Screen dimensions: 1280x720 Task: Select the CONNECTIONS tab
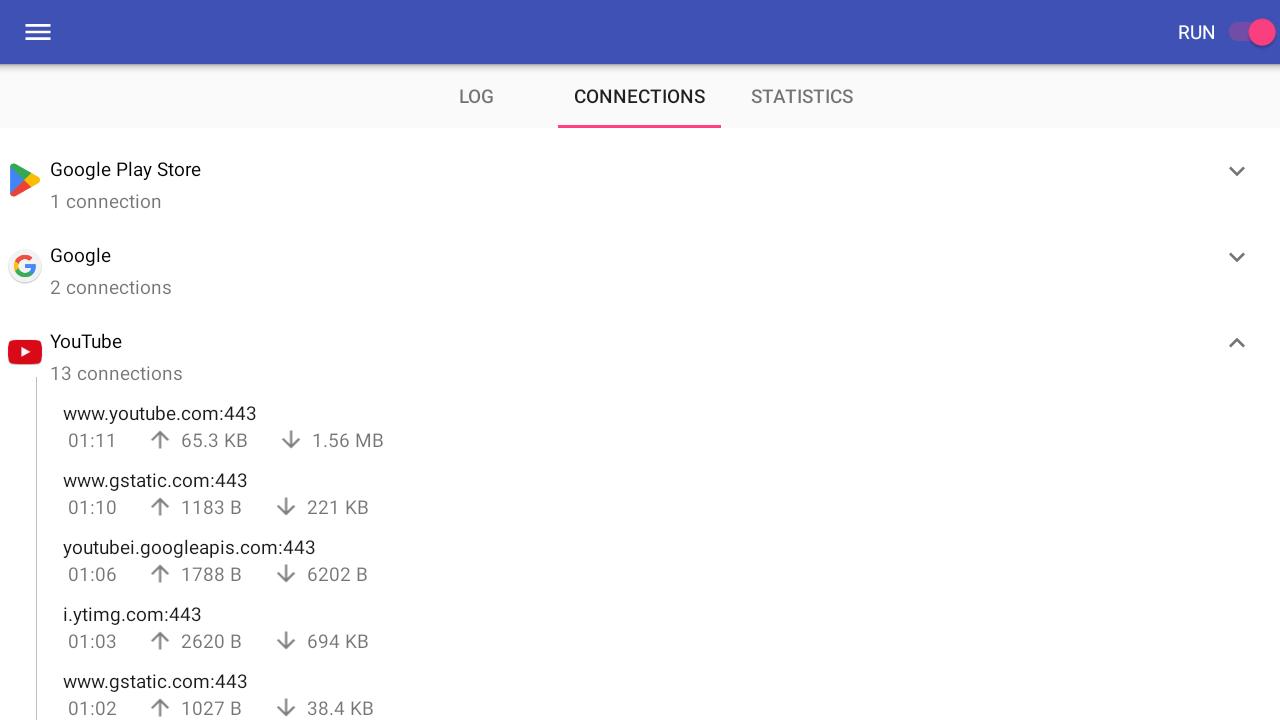point(639,97)
